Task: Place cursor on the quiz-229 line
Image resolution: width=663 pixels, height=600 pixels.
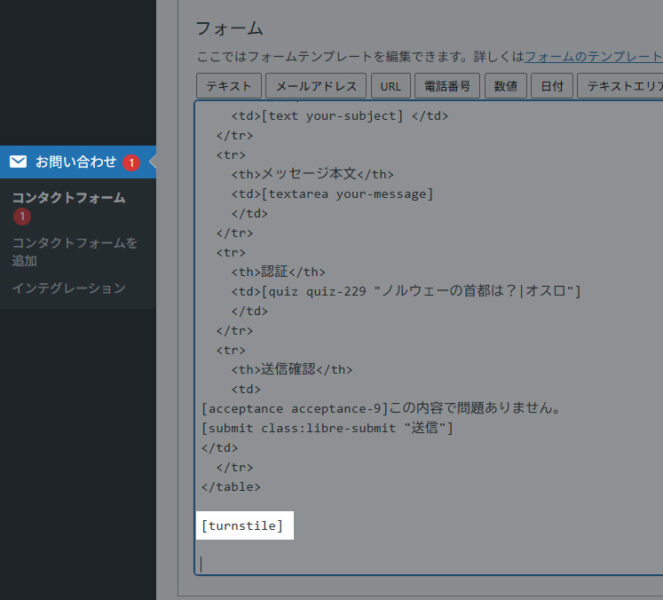Action: click(x=420, y=291)
